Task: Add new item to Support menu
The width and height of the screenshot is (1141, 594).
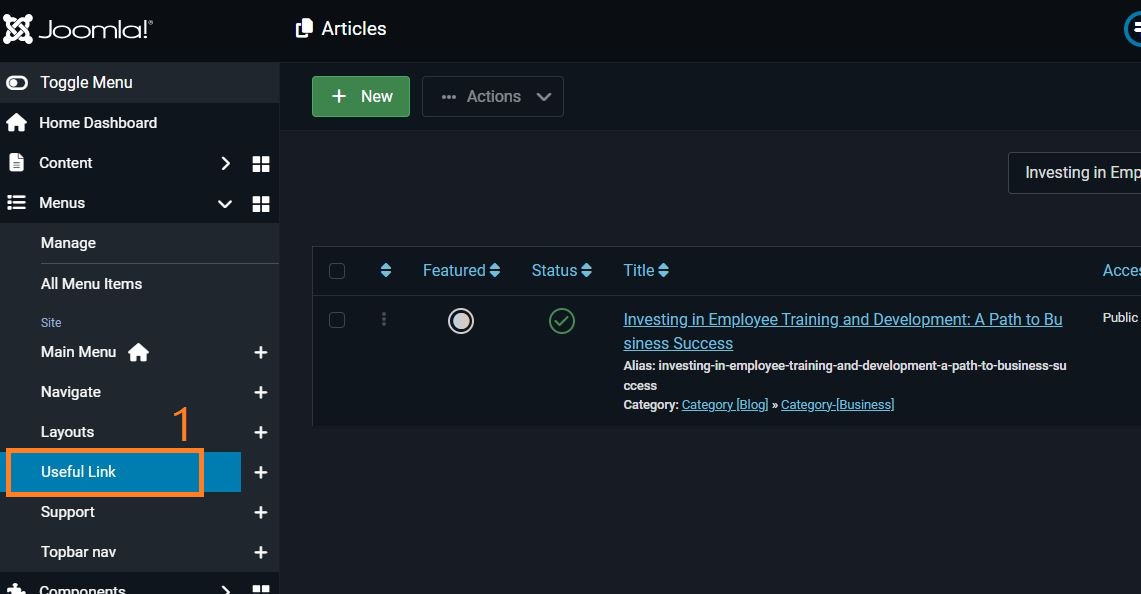Action: [x=261, y=513]
